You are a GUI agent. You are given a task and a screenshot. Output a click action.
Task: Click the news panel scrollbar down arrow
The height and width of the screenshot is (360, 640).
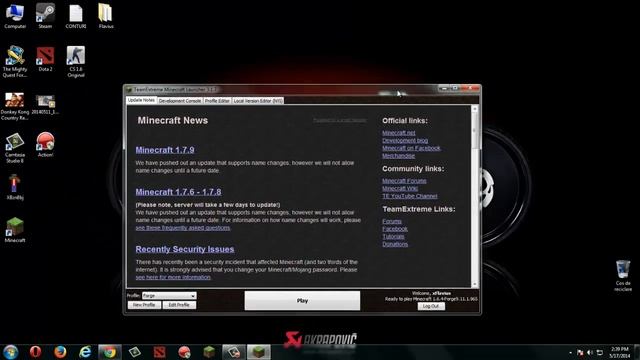point(474,284)
